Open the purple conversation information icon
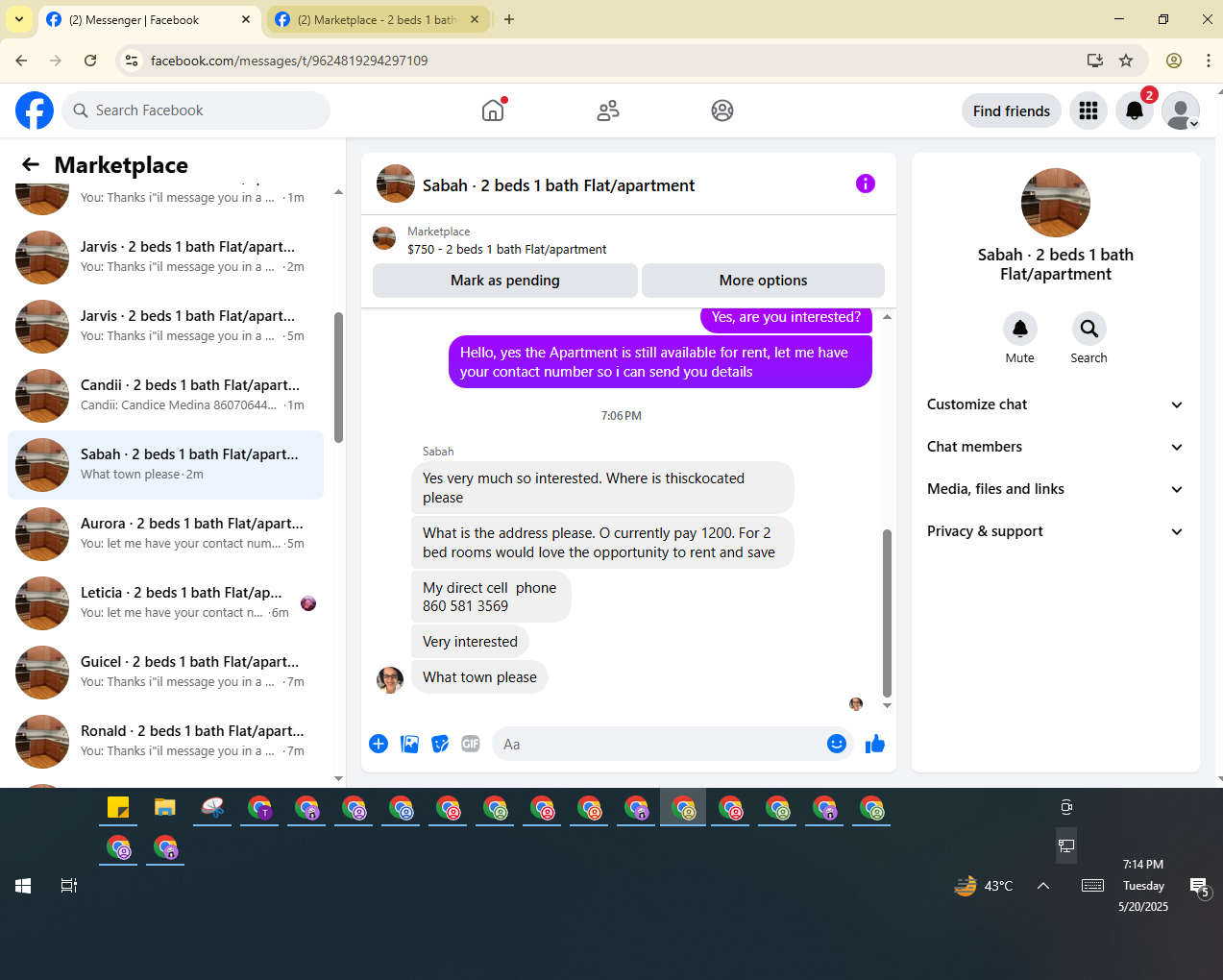The width and height of the screenshot is (1223, 980). pyautogui.click(x=866, y=184)
